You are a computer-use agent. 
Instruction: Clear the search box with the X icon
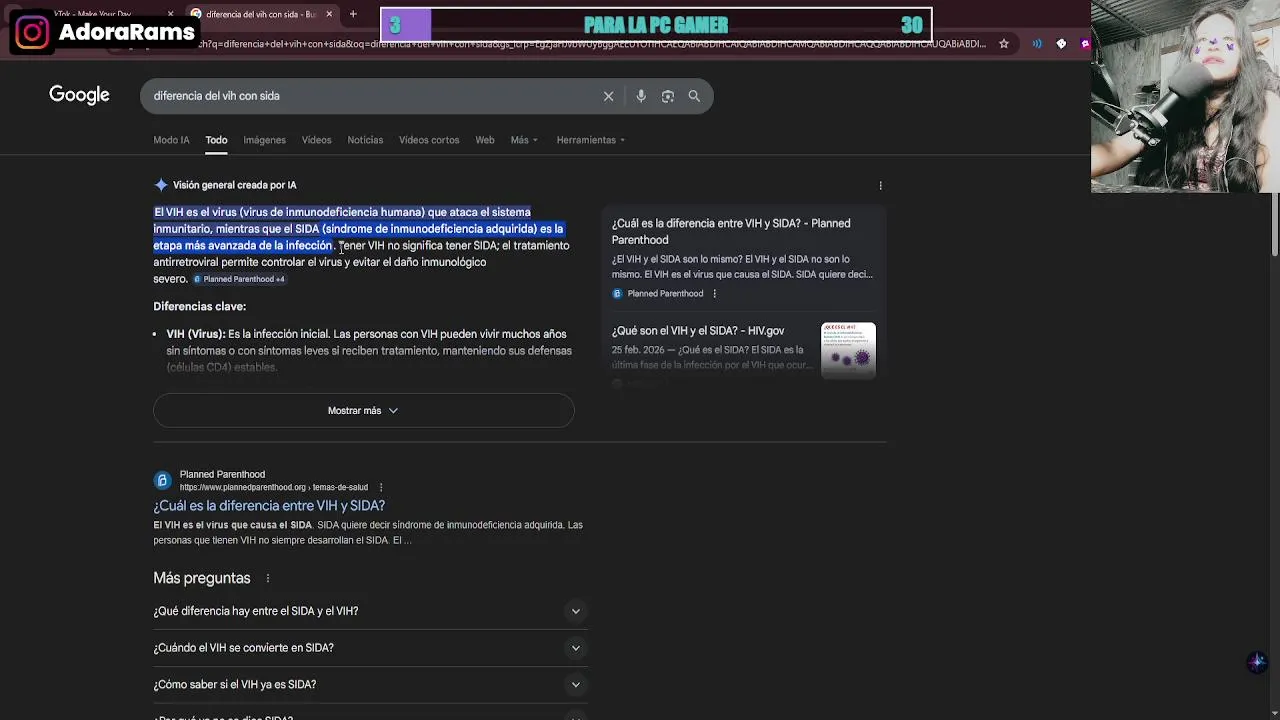point(608,96)
